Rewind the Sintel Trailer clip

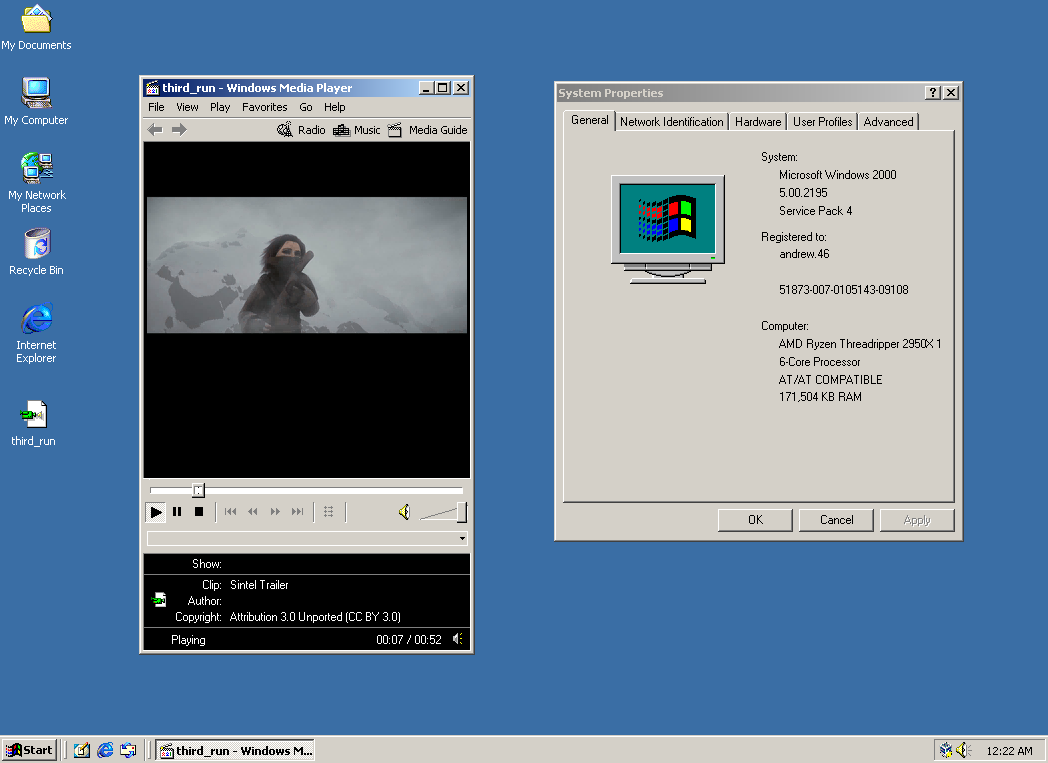pos(253,512)
